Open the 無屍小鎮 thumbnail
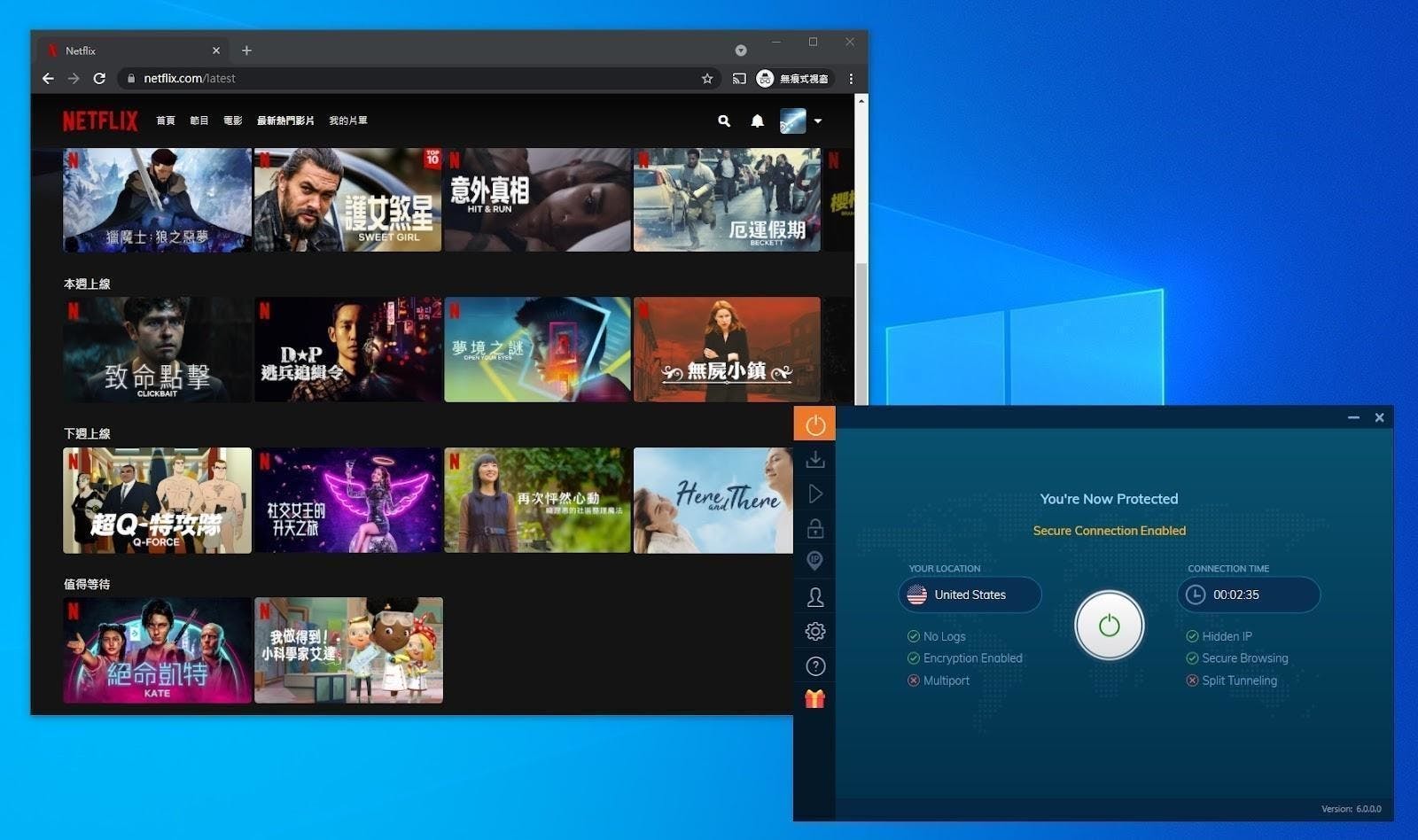 coord(727,349)
